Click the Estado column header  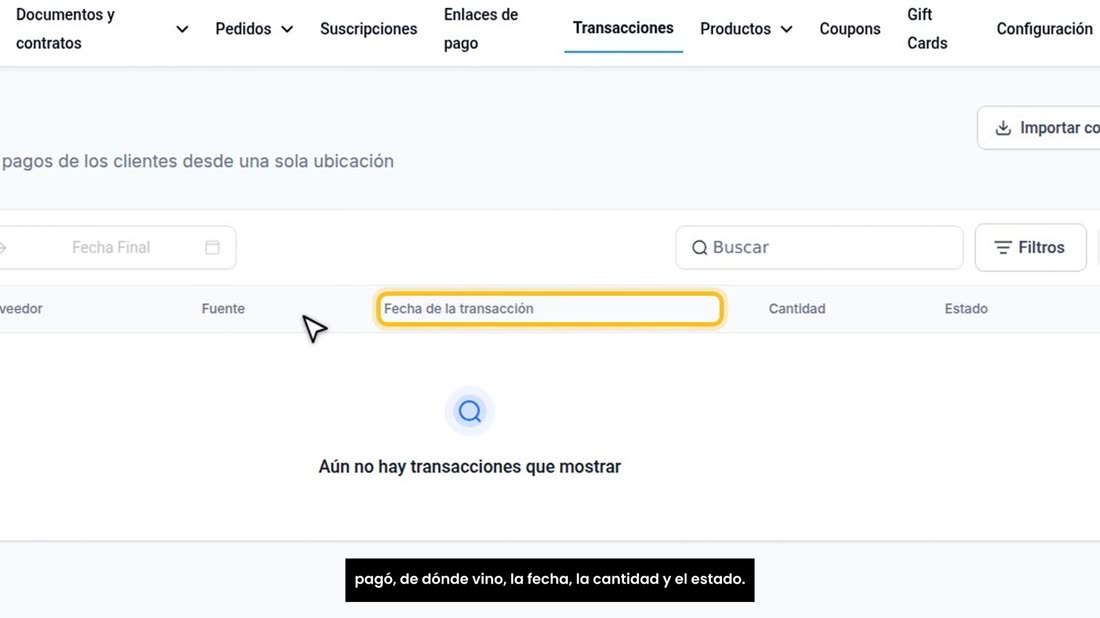coord(966,309)
